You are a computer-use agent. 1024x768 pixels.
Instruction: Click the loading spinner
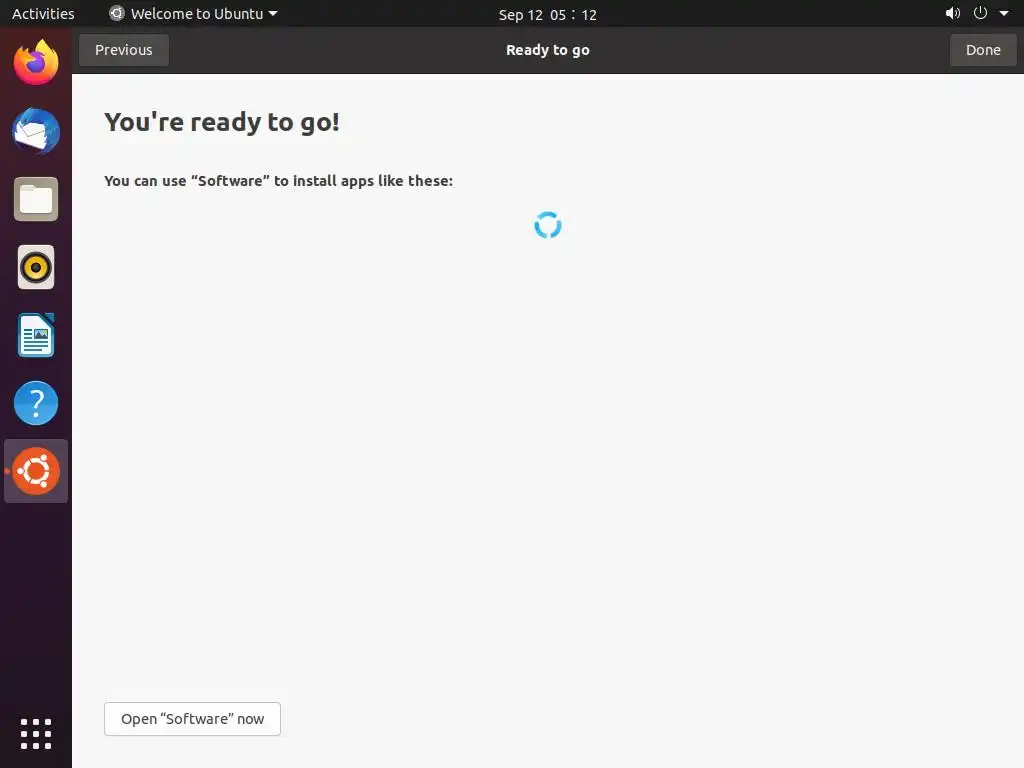coord(547,225)
